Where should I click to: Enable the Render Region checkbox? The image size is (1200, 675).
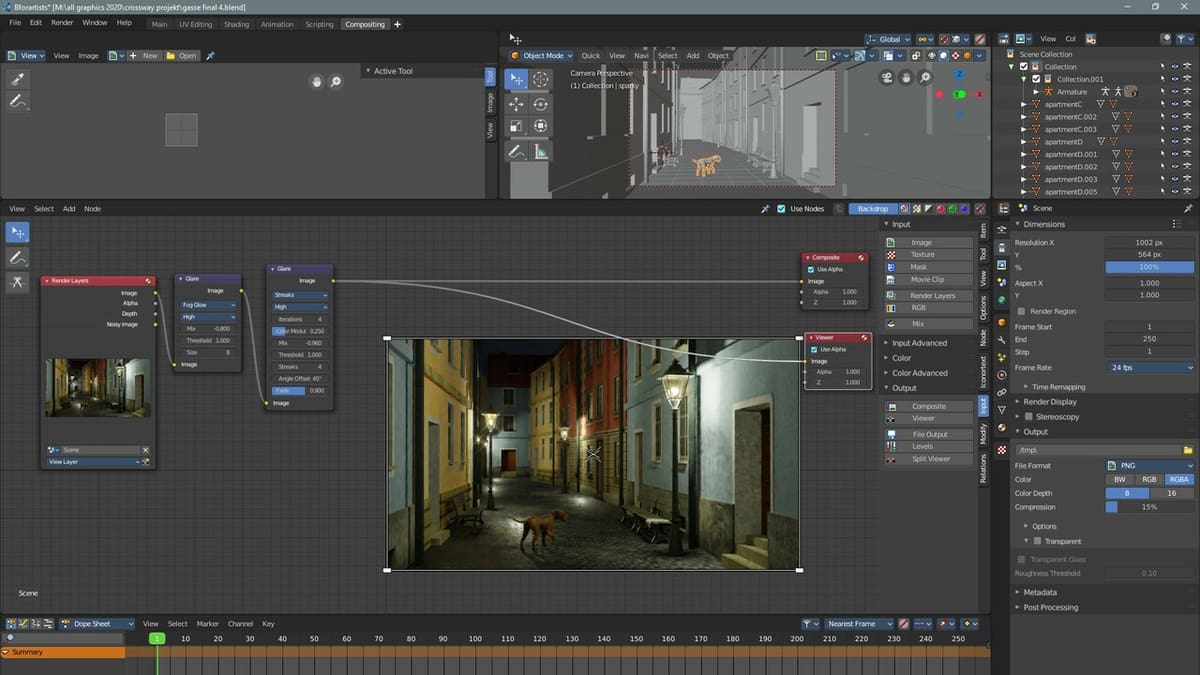[1021, 311]
